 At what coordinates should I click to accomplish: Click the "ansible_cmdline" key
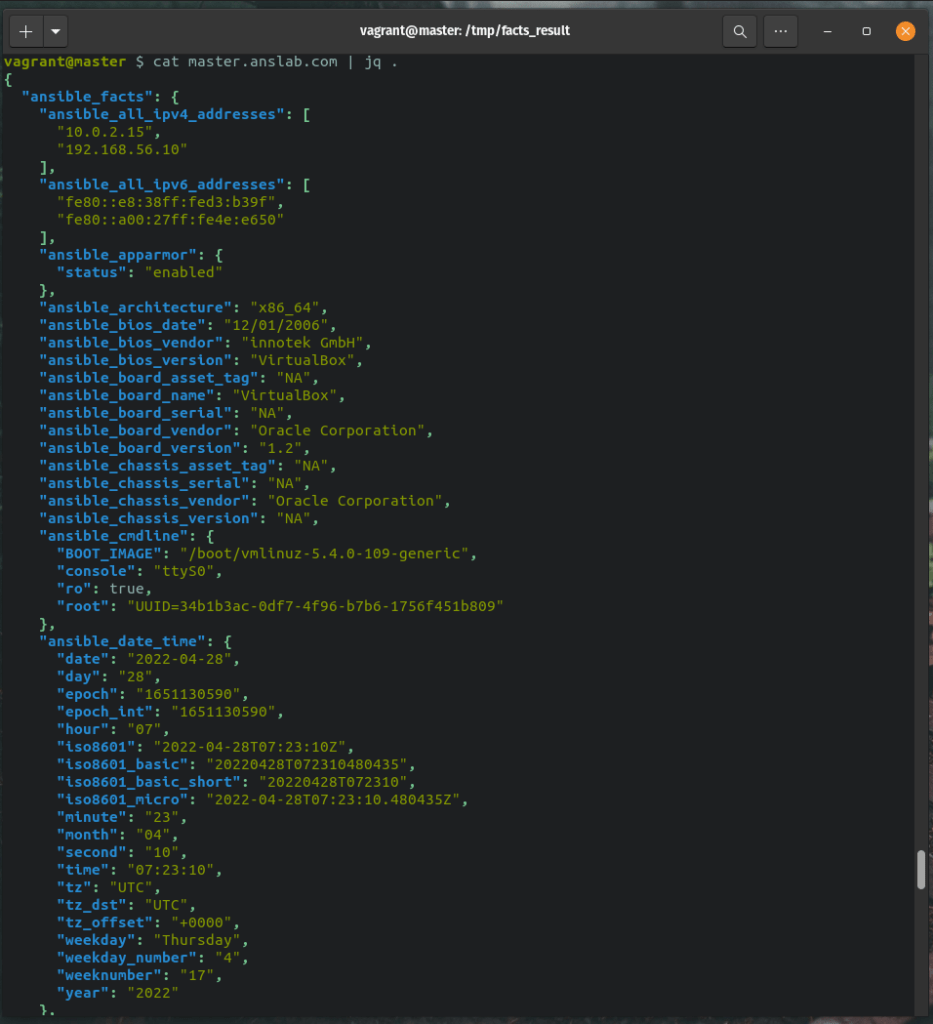118,537
